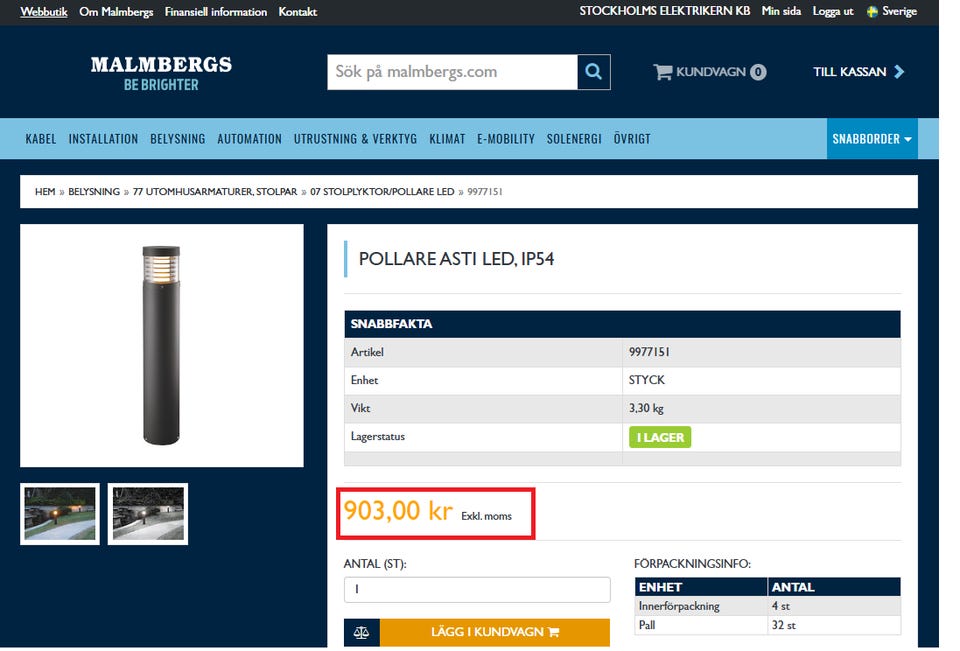
Task: Open Min sida account page
Action: click(x=781, y=11)
